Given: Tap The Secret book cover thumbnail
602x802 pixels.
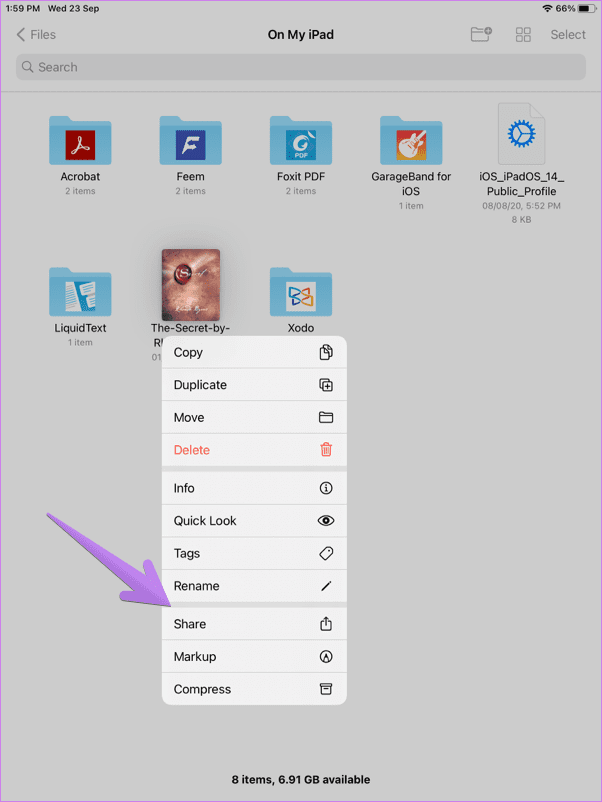Looking at the screenshot, I should [x=191, y=285].
